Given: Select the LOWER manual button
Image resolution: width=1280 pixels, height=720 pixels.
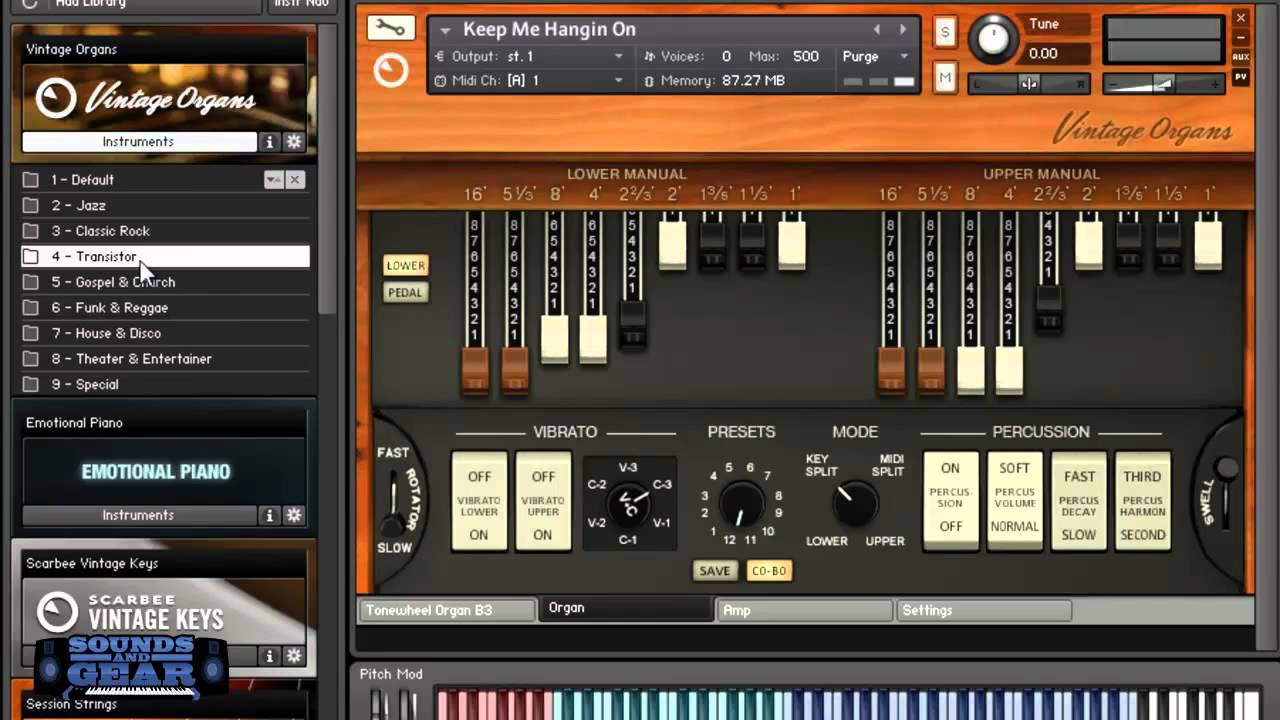Looking at the screenshot, I should click(x=405, y=265).
